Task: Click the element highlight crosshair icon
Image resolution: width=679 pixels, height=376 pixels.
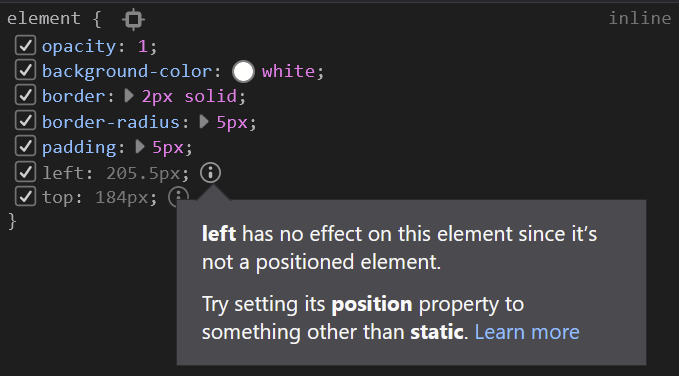Action: coord(133,19)
